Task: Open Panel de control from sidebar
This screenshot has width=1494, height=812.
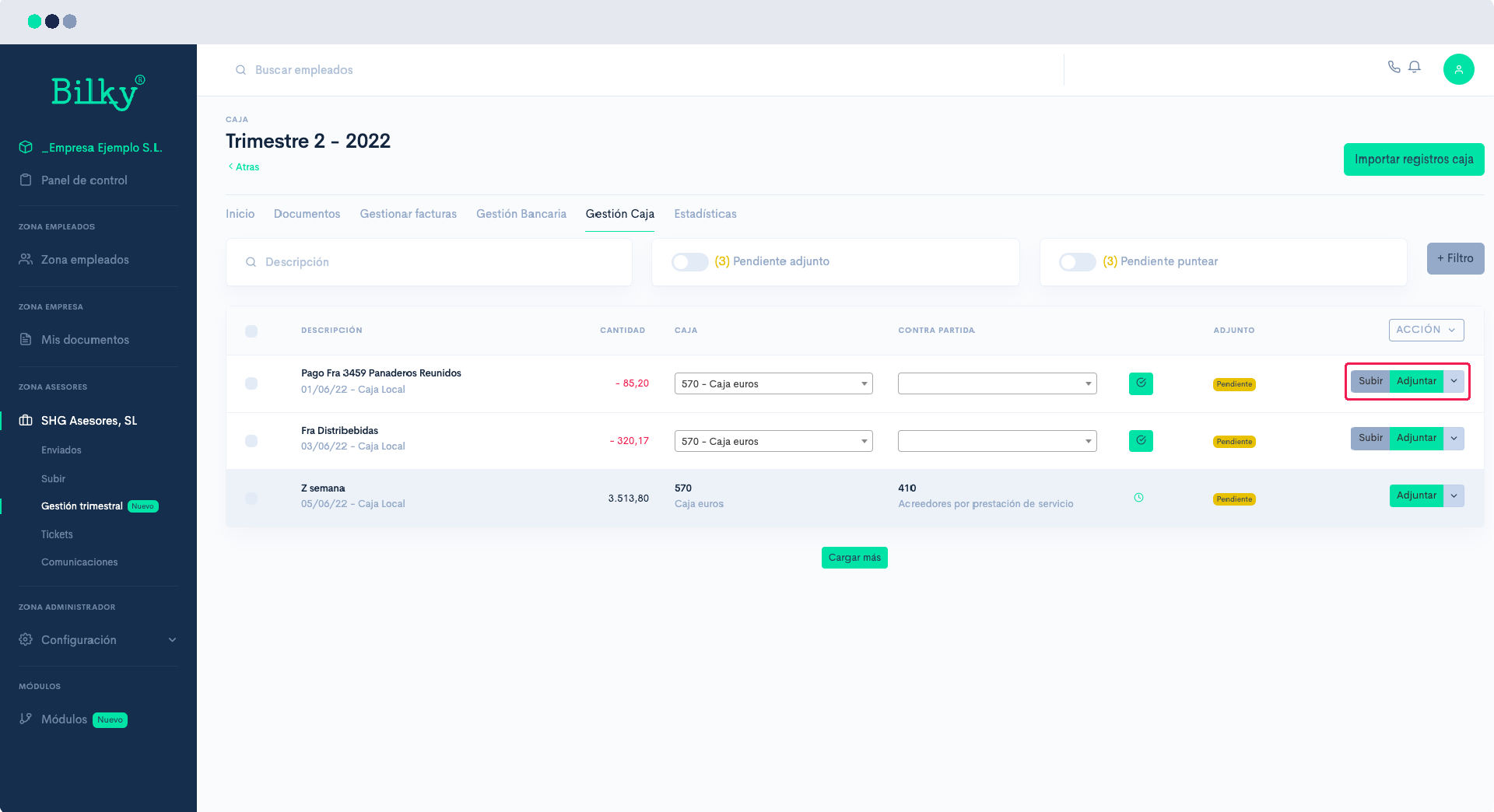Action: tap(84, 180)
